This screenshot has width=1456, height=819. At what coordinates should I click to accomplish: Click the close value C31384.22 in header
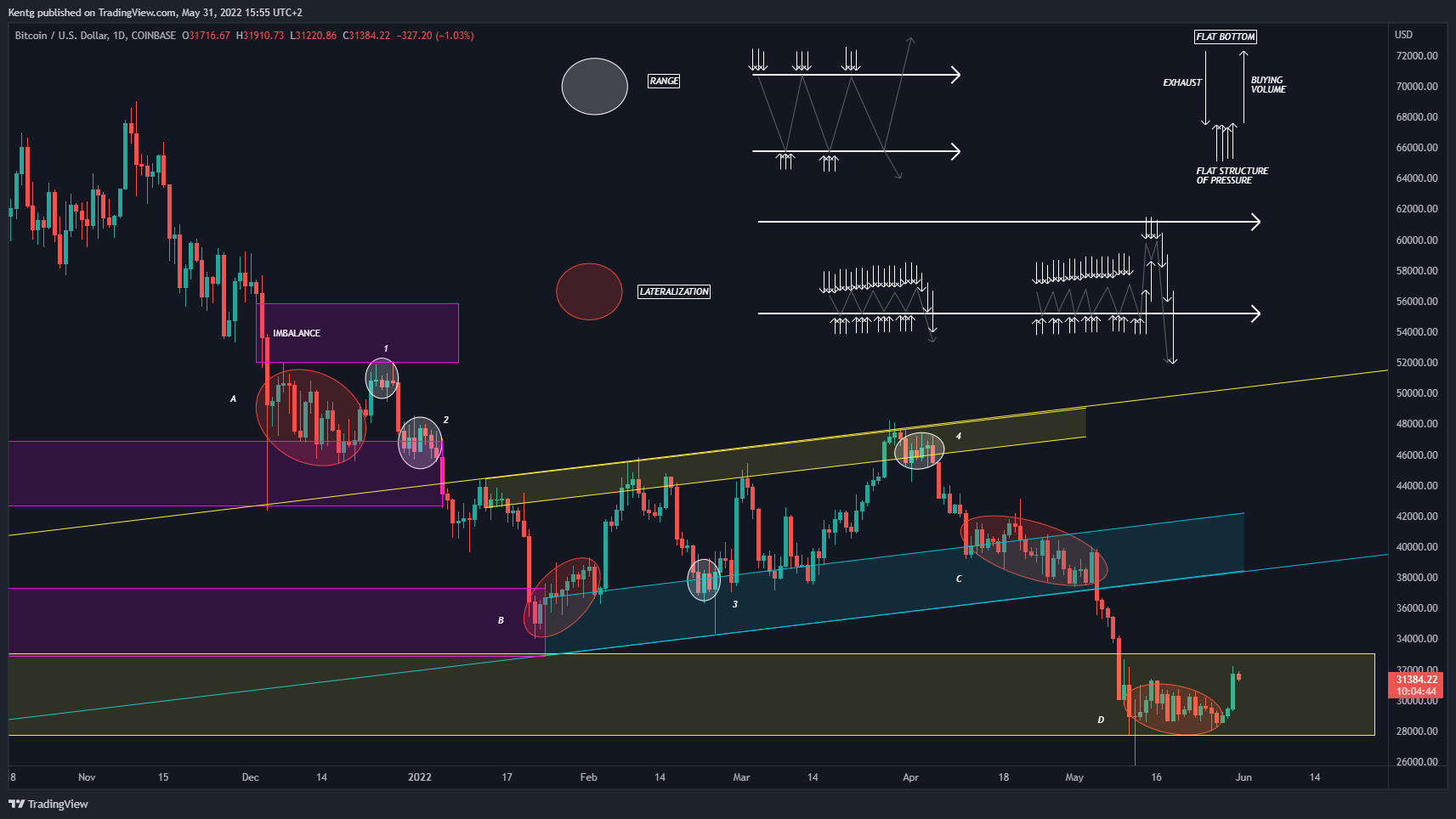click(x=366, y=36)
